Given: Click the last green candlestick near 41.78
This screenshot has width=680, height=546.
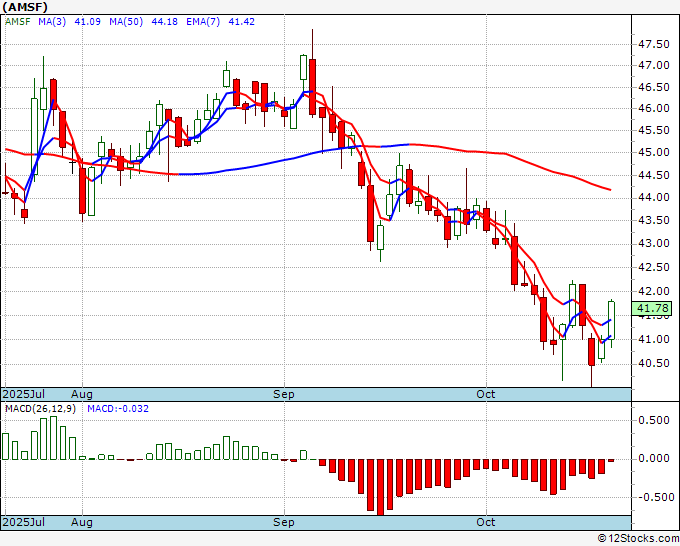Looking at the screenshot, I should (611, 324).
